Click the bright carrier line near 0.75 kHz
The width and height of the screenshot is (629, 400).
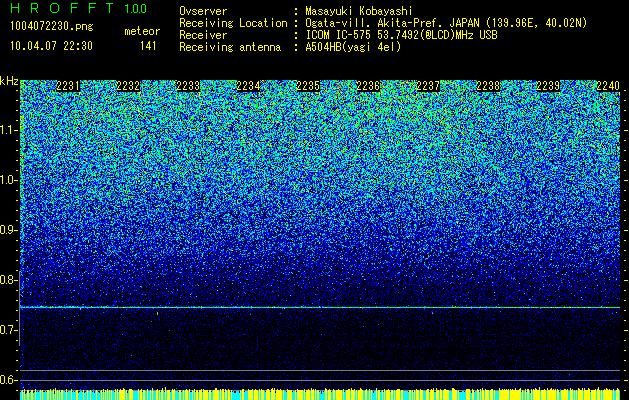coord(320,307)
